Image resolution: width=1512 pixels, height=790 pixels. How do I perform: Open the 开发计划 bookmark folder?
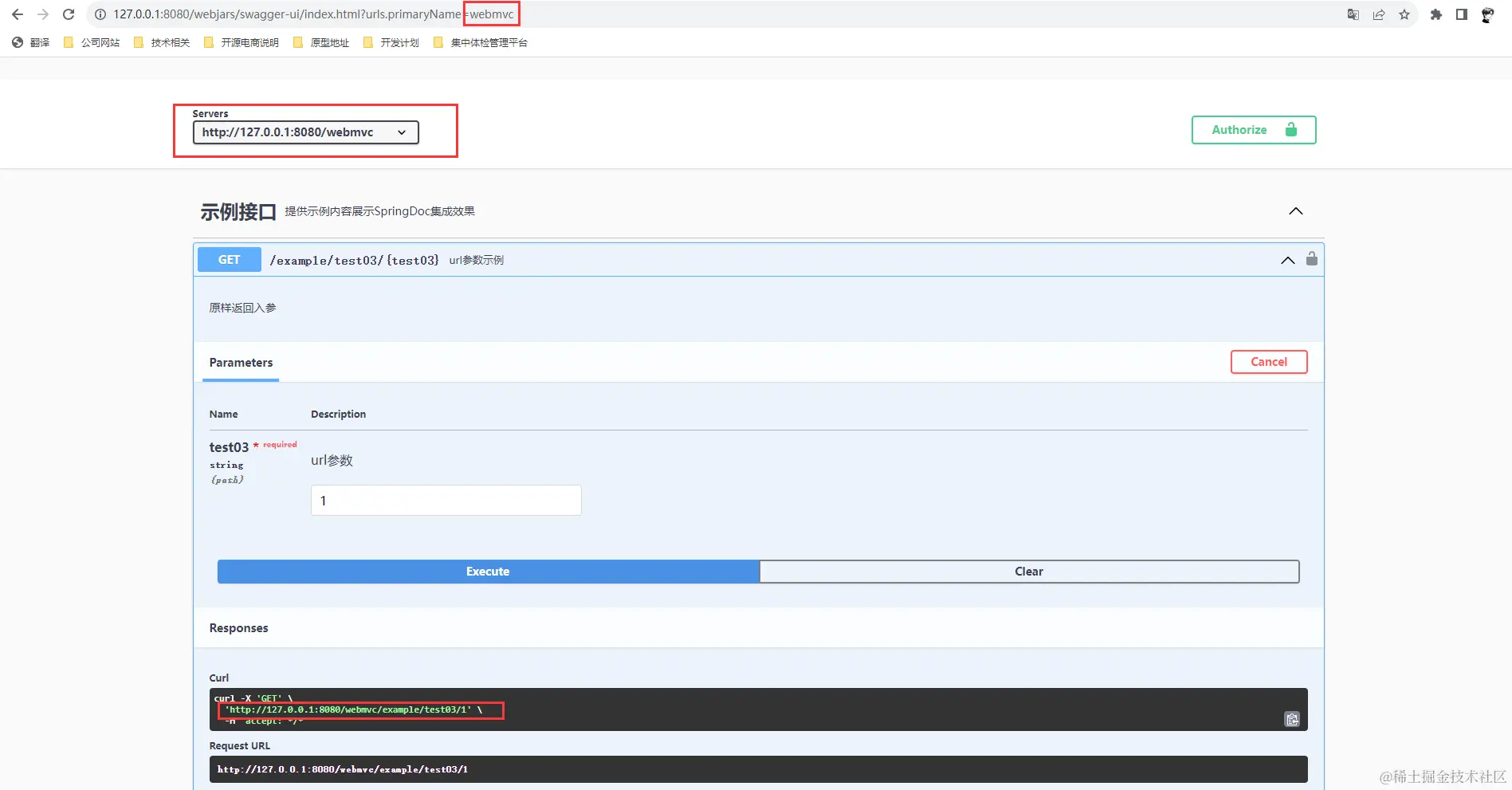[391, 43]
